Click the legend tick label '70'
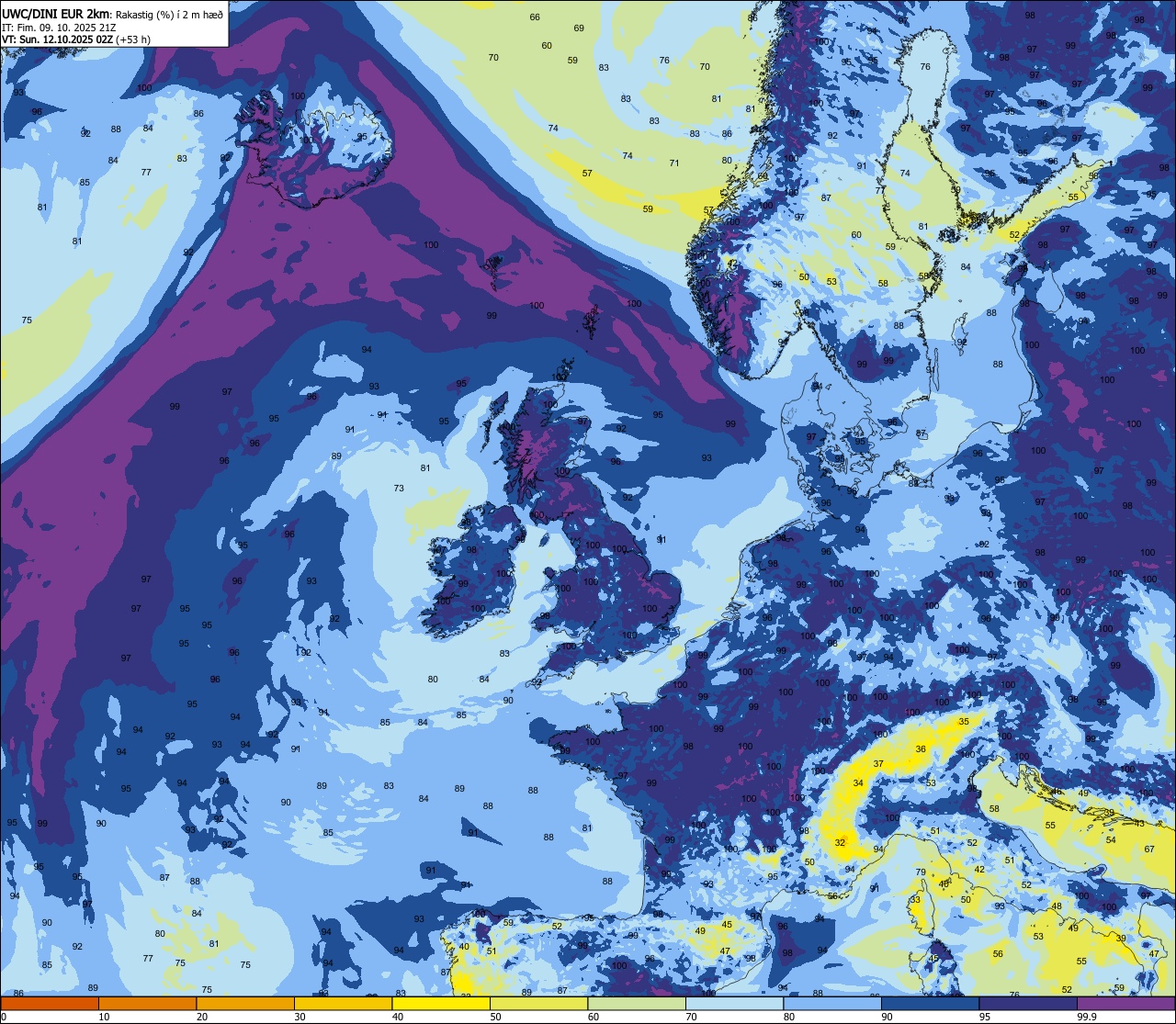This screenshot has width=1176, height=1024. pos(691,1017)
